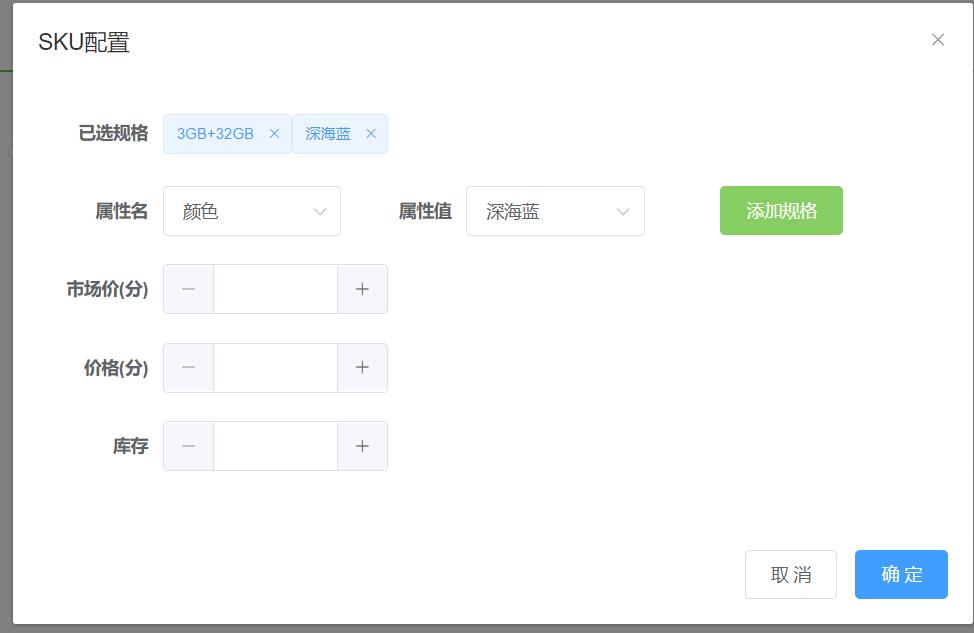The width and height of the screenshot is (974, 633).
Task: Open the 属性值 dropdown showing 深海蓝
Action: coord(555,211)
